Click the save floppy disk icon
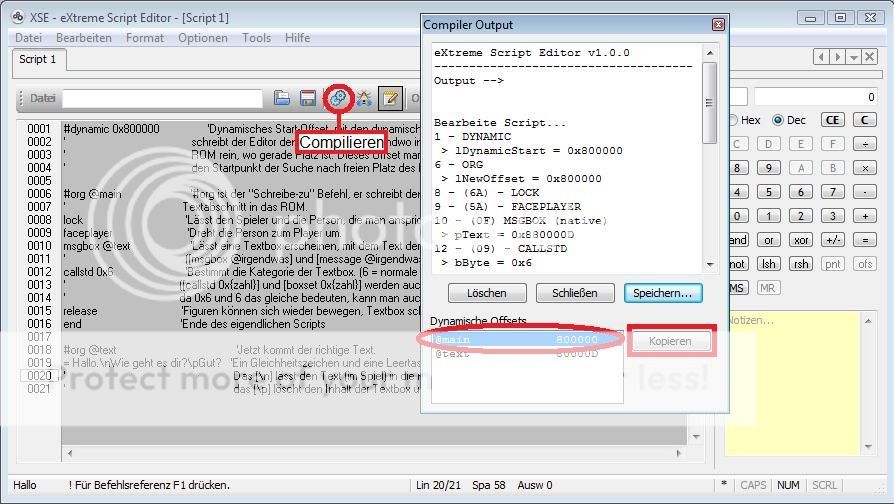 pyautogui.click(x=308, y=98)
